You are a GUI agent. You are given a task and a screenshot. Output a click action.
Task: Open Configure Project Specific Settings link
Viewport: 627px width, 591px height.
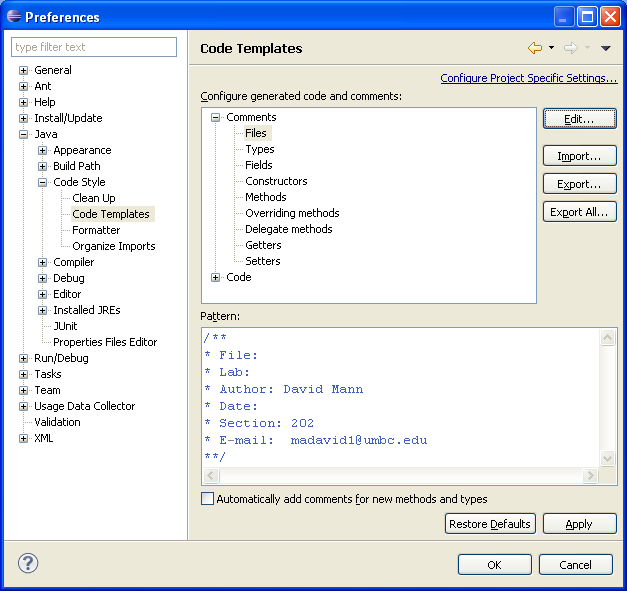[x=528, y=78]
